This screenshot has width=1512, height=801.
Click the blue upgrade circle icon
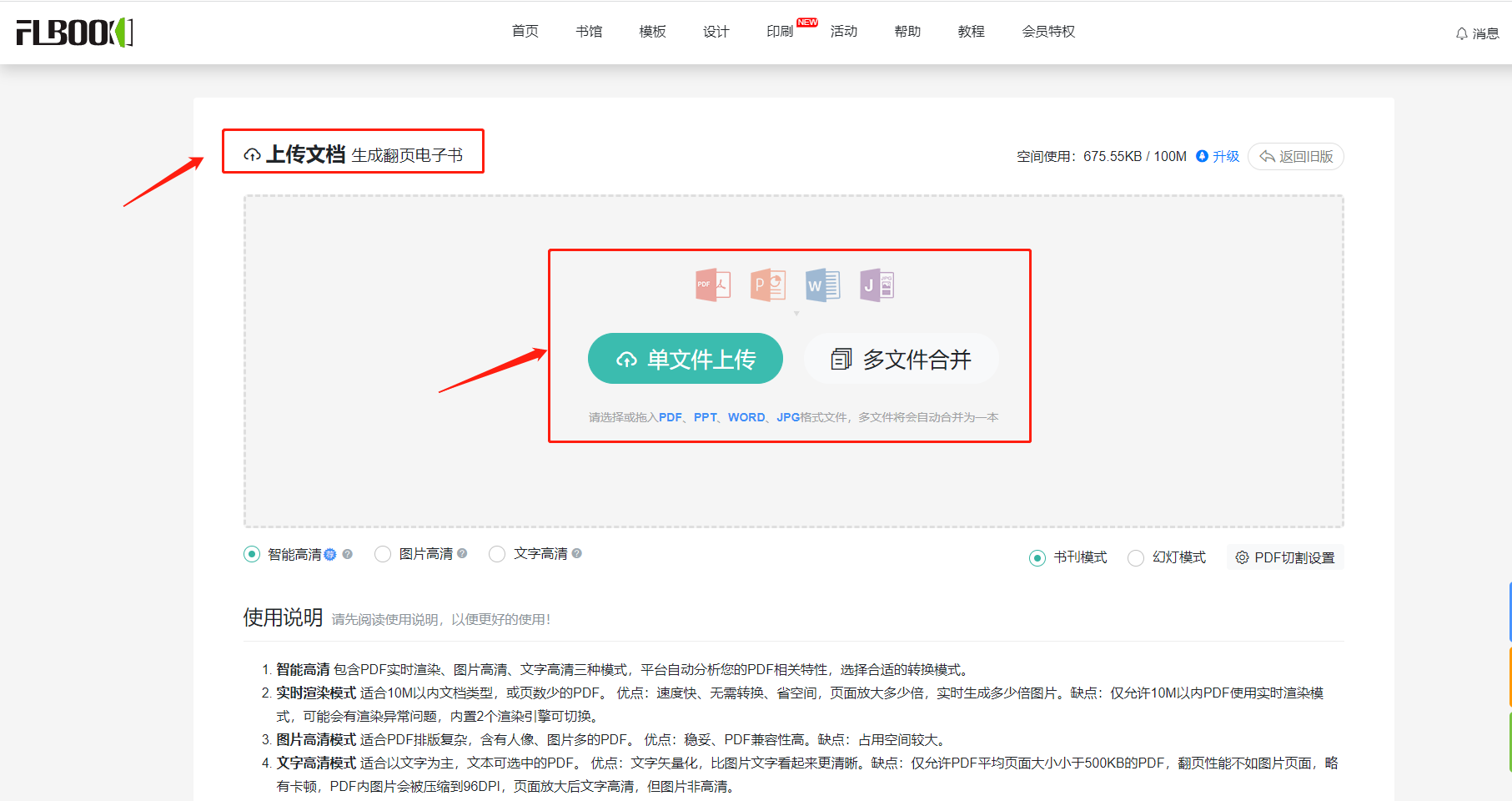point(1202,156)
